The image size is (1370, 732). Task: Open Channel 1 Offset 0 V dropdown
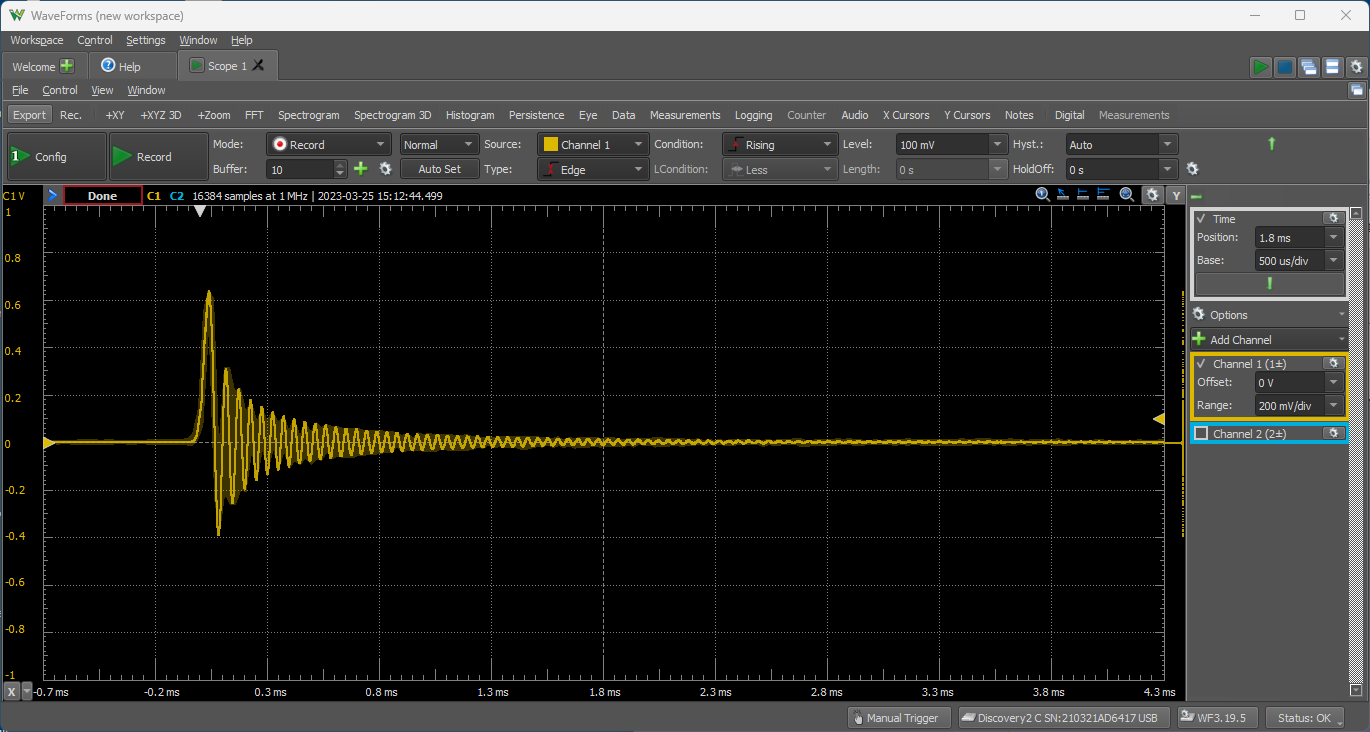pos(1334,382)
